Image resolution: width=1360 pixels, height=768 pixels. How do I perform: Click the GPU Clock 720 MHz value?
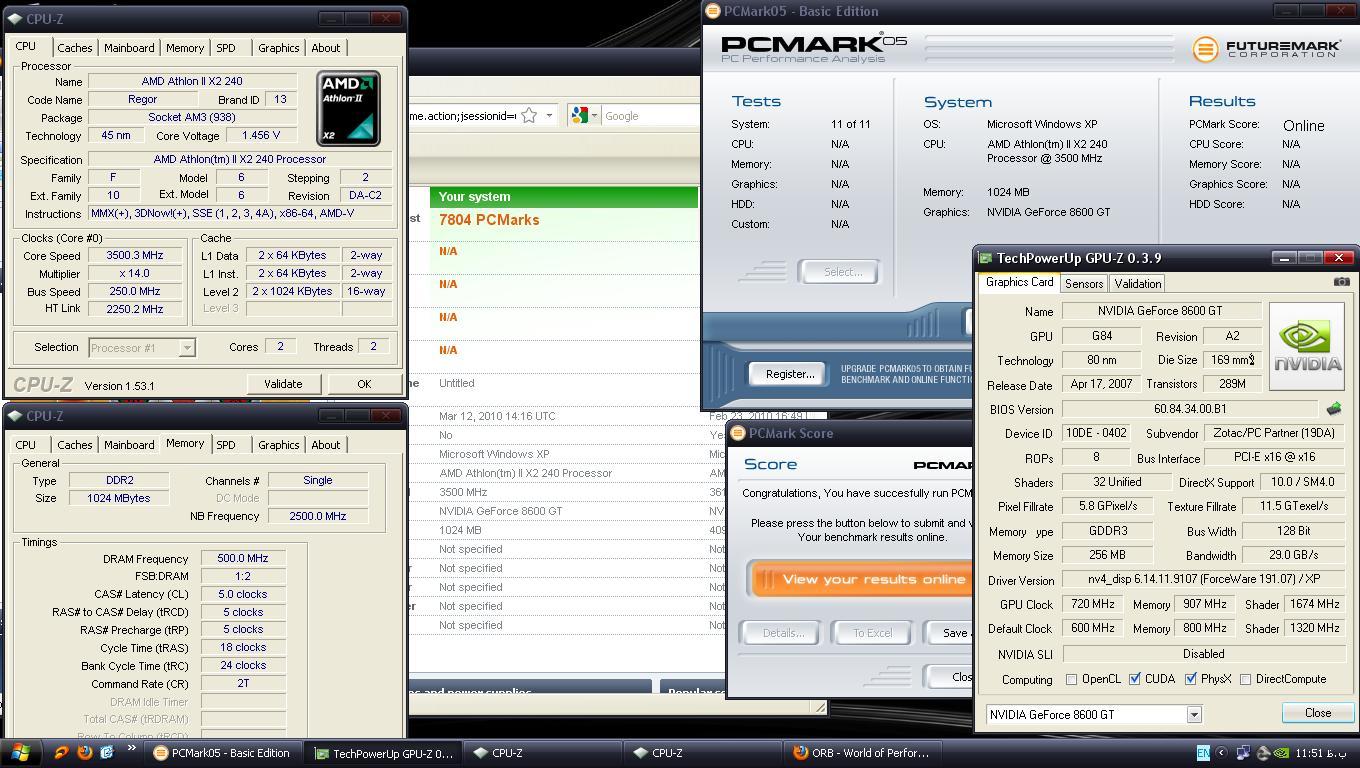coord(1093,604)
